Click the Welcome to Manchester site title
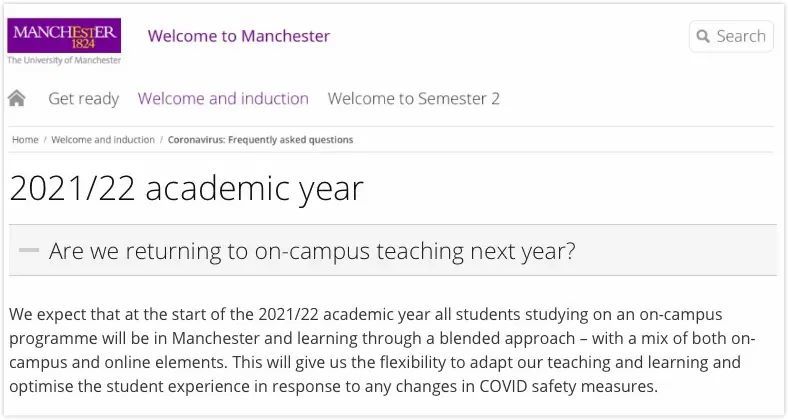788x420 pixels. click(x=239, y=36)
